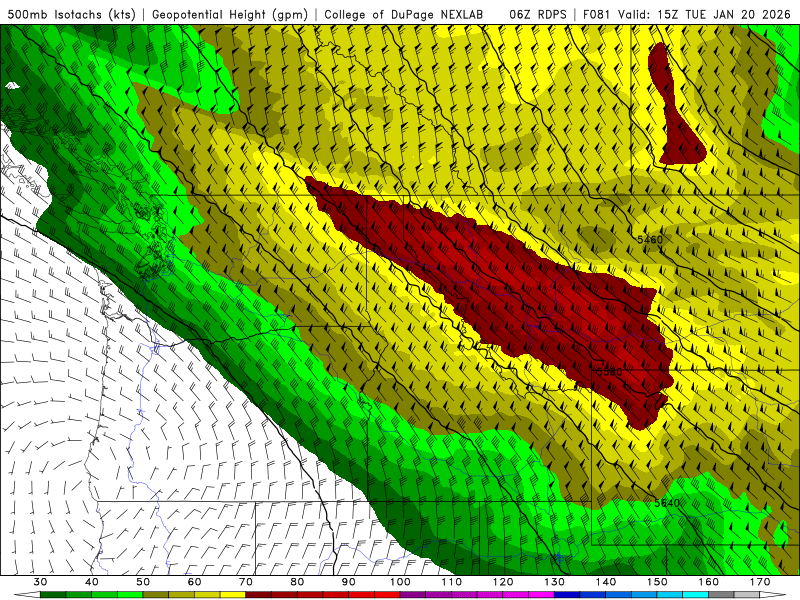Click the 70 knot color scale label

coord(246,582)
